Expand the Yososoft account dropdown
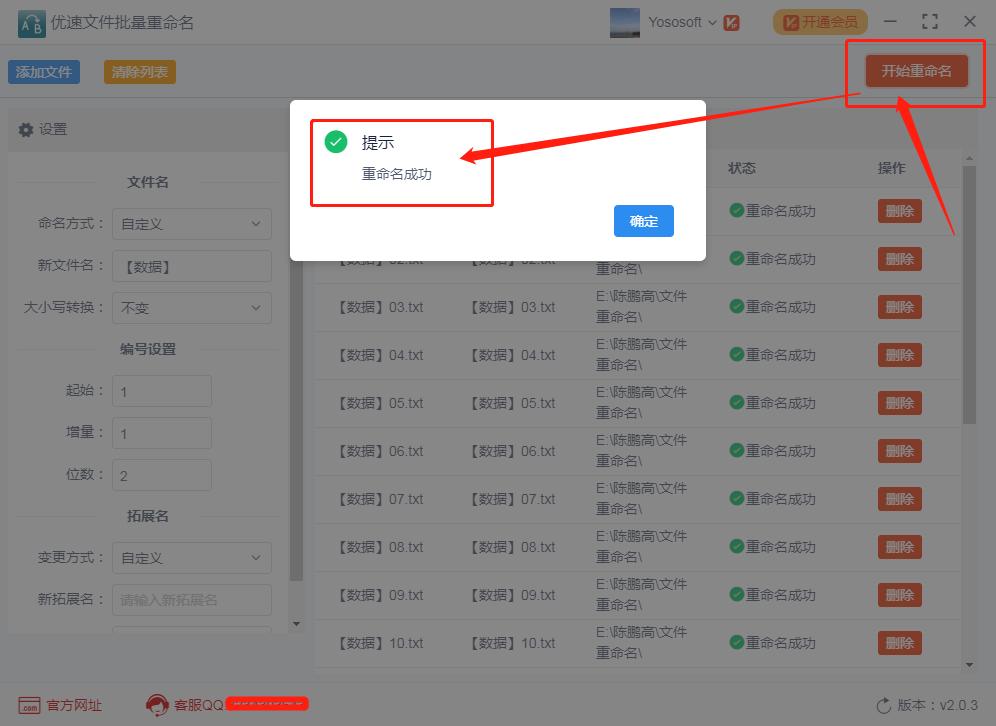 click(713, 21)
